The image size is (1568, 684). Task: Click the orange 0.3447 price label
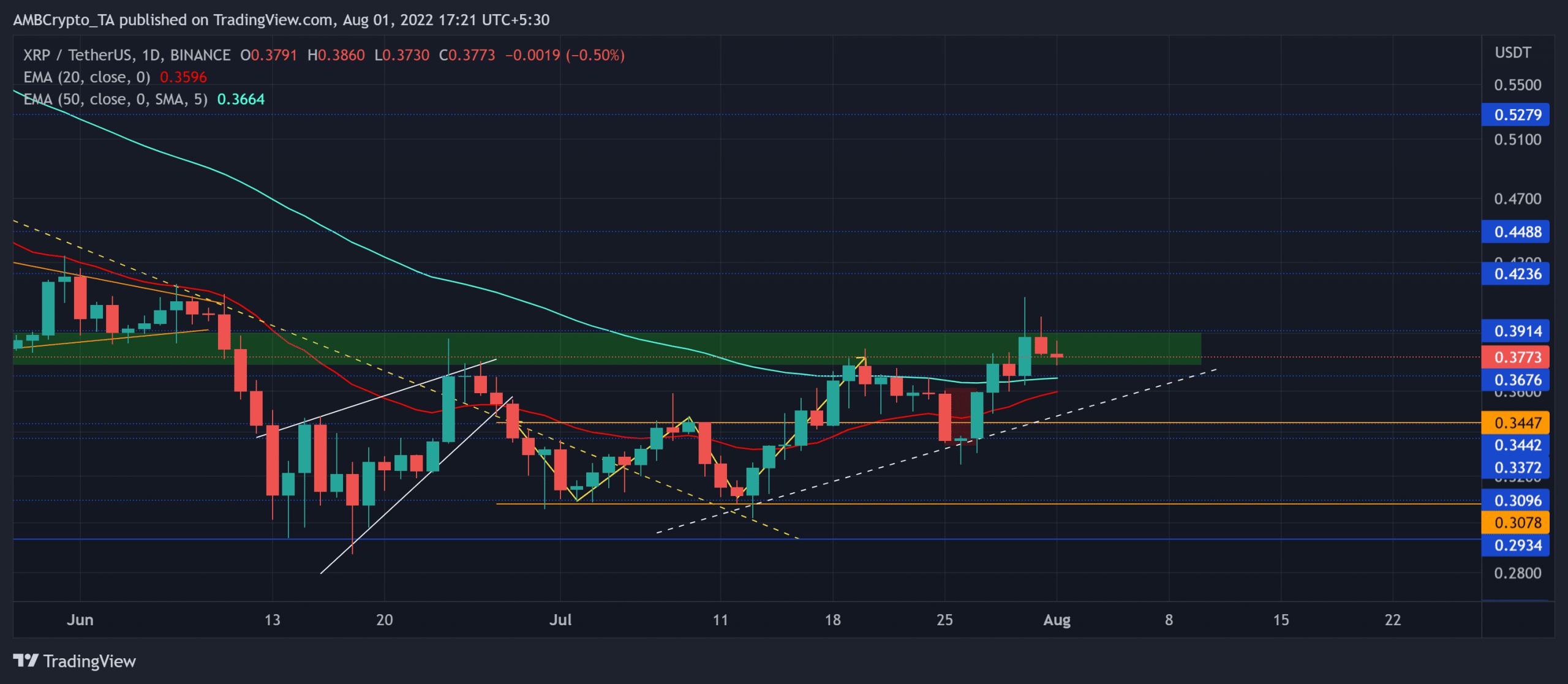[1515, 423]
